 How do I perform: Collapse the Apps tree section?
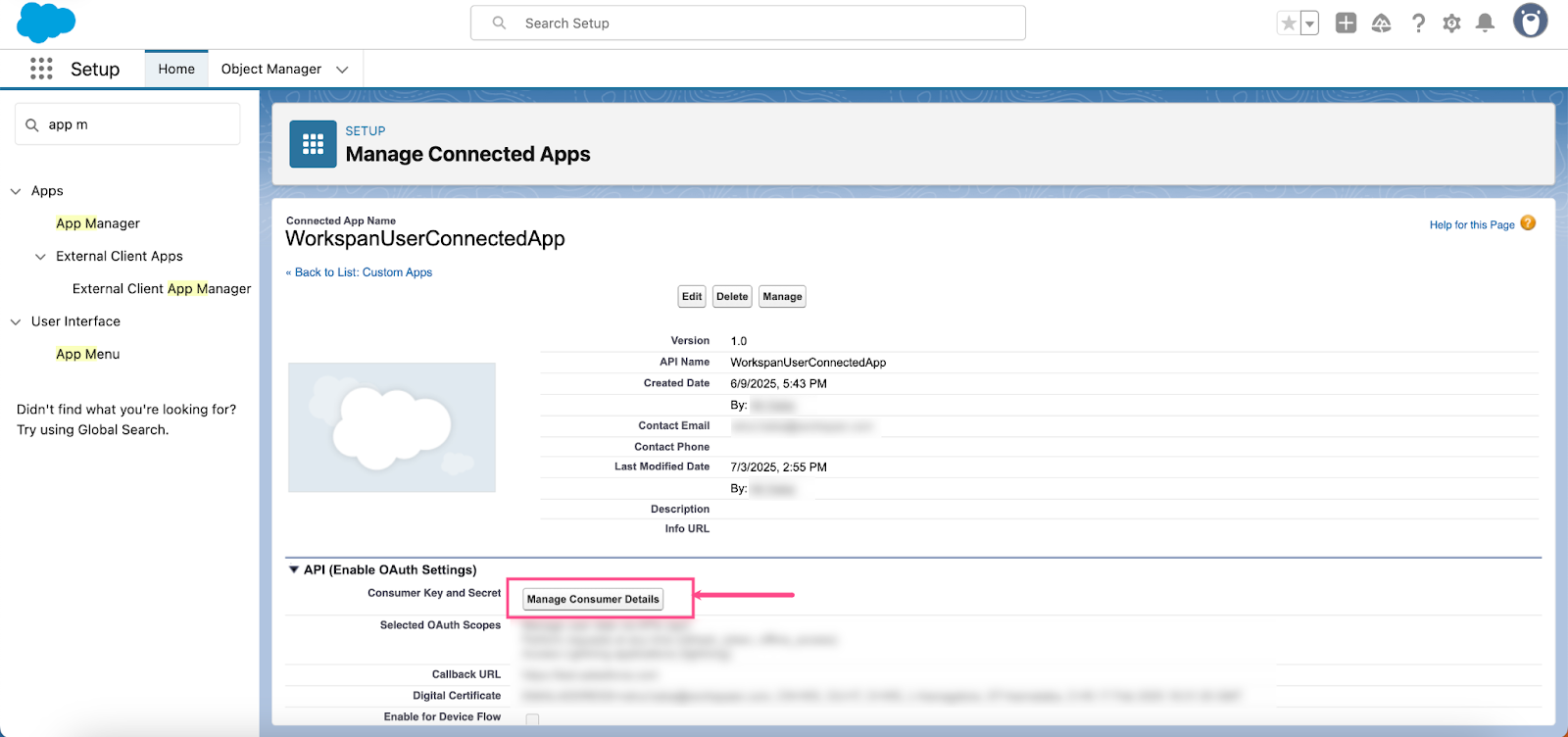[x=16, y=191]
